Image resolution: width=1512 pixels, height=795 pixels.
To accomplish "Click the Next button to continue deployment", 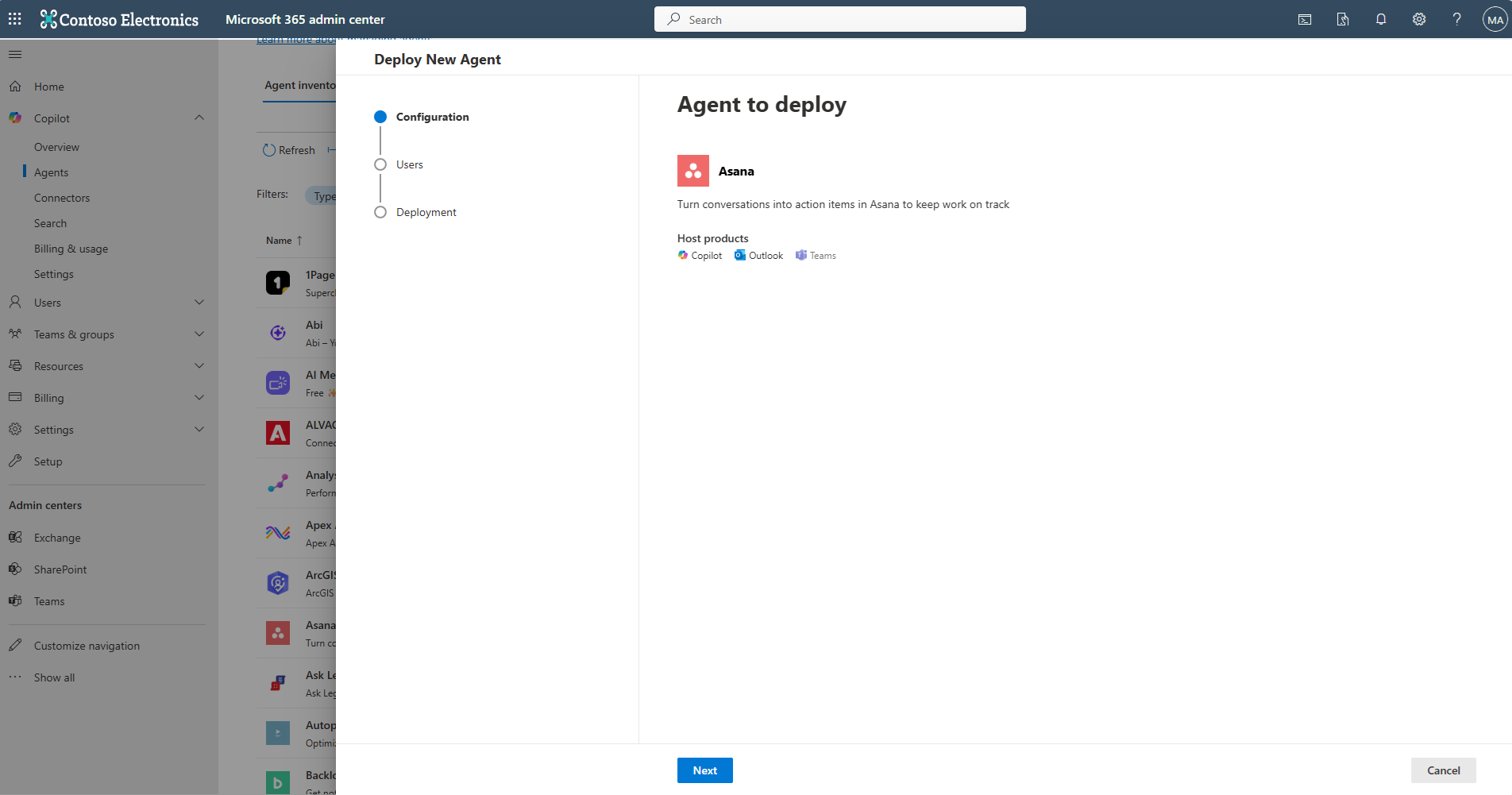I will (x=704, y=770).
